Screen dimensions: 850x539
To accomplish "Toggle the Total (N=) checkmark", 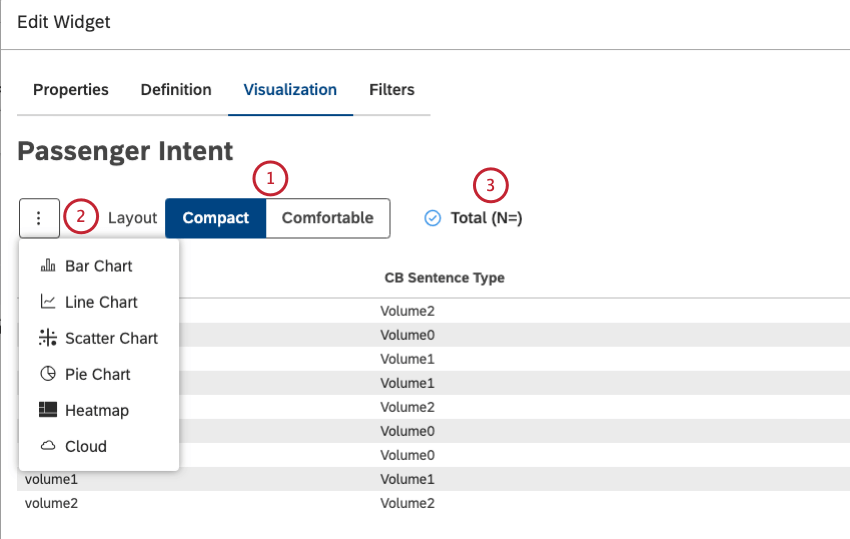I will point(433,218).
